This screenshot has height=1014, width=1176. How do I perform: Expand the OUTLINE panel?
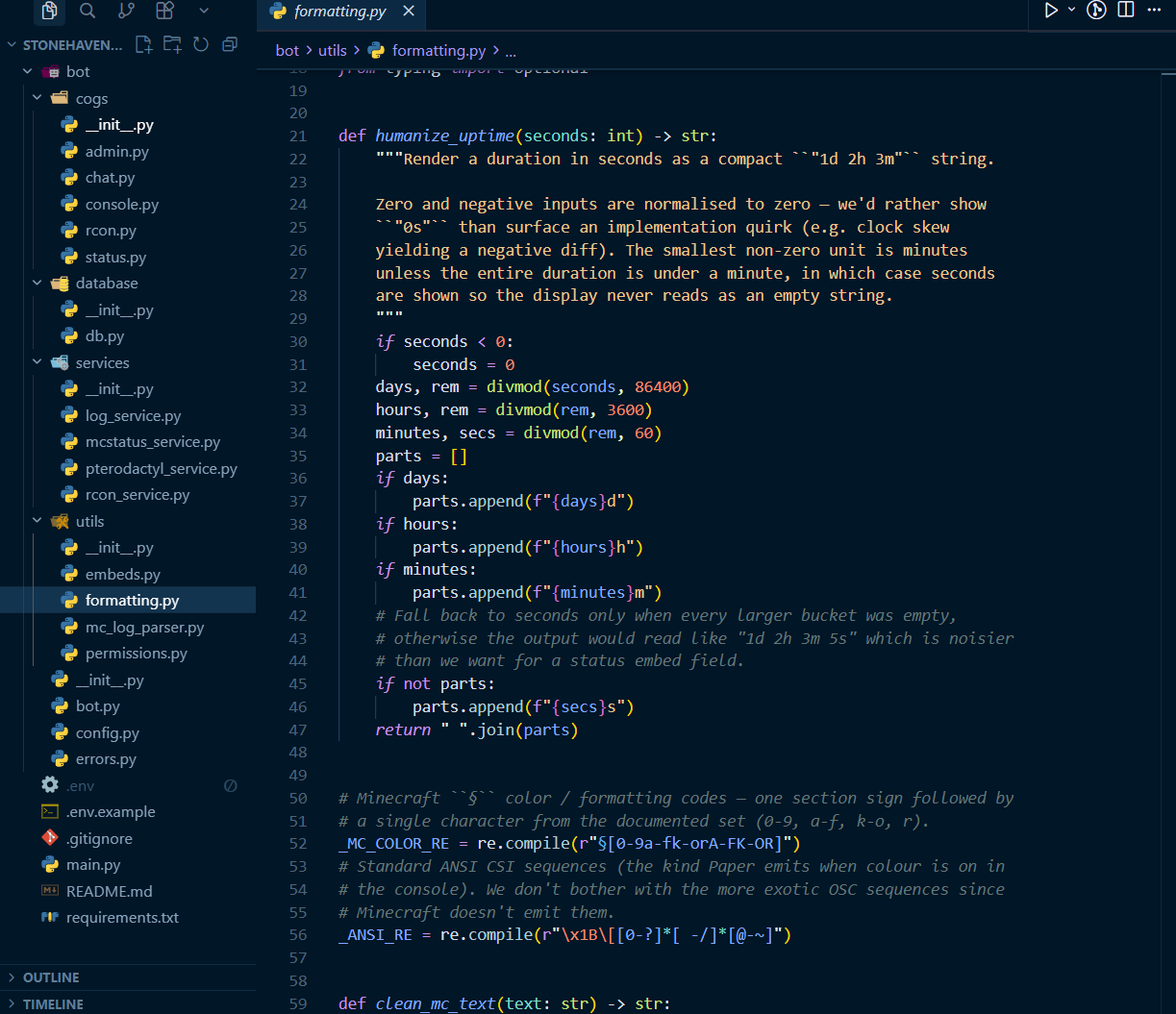128,977
